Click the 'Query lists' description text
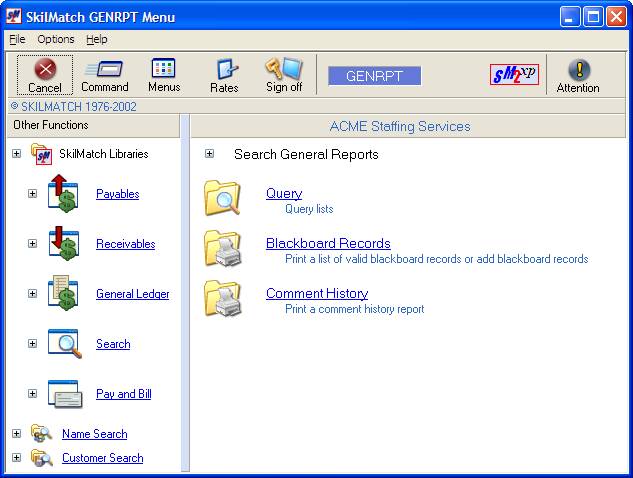Screen dimensions: 633x478 pos(309,209)
